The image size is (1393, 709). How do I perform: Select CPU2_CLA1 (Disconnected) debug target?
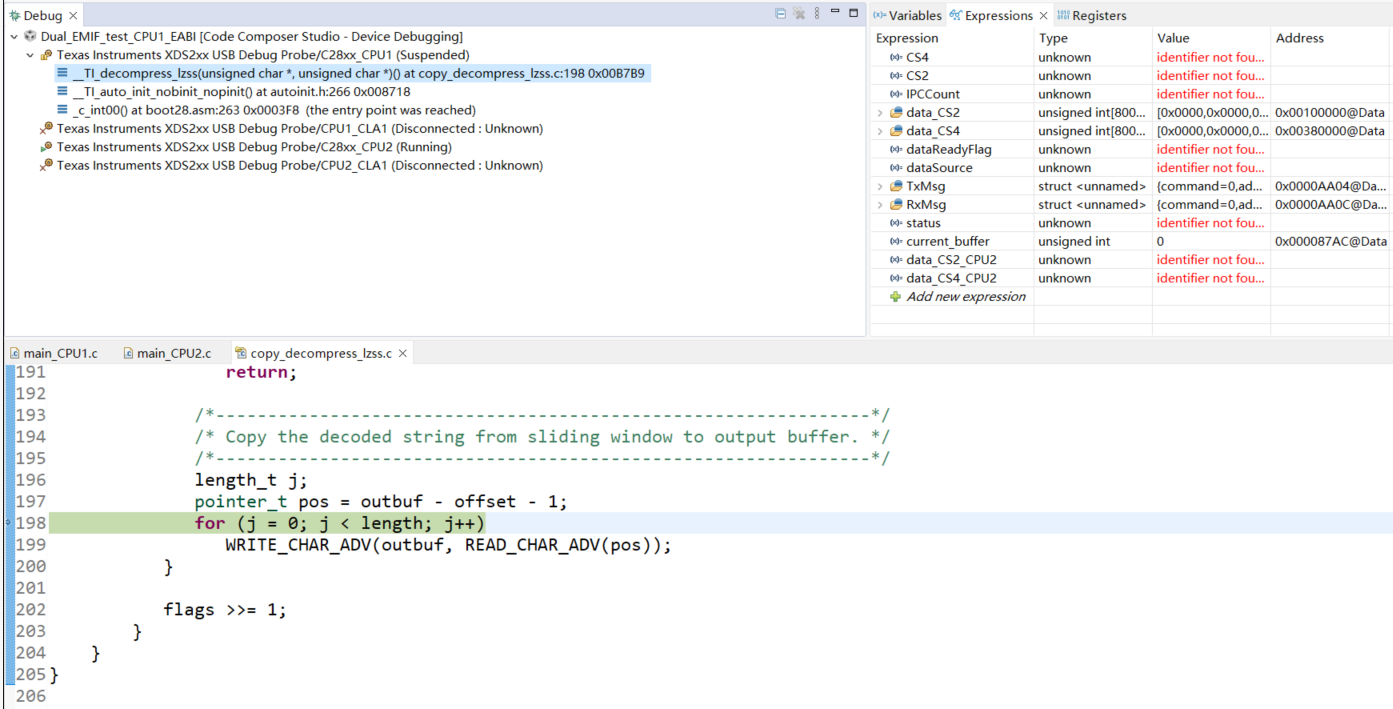click(x=300, y=166)
